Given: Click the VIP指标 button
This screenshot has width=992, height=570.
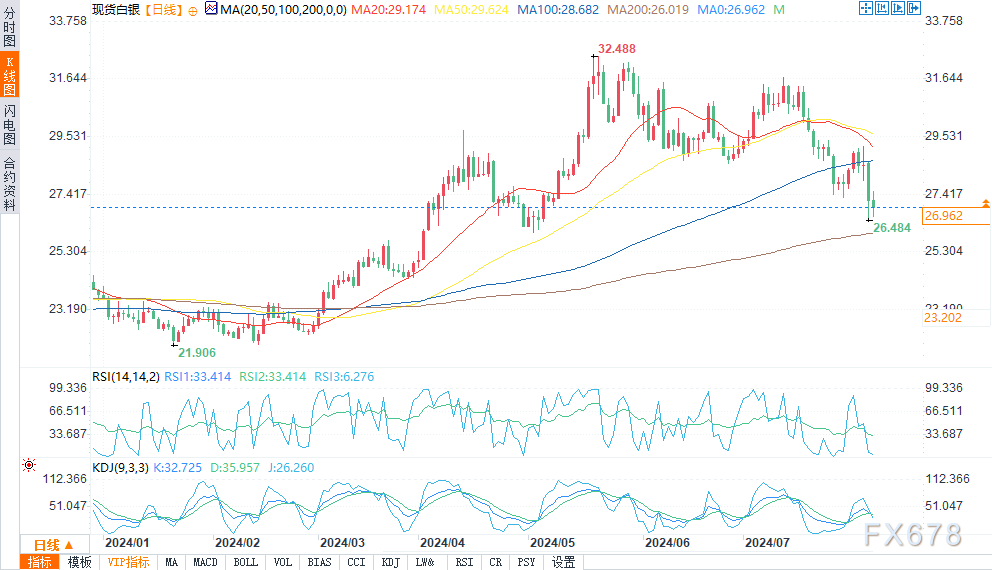Looking at the screenshot, I should click(128, 562).
